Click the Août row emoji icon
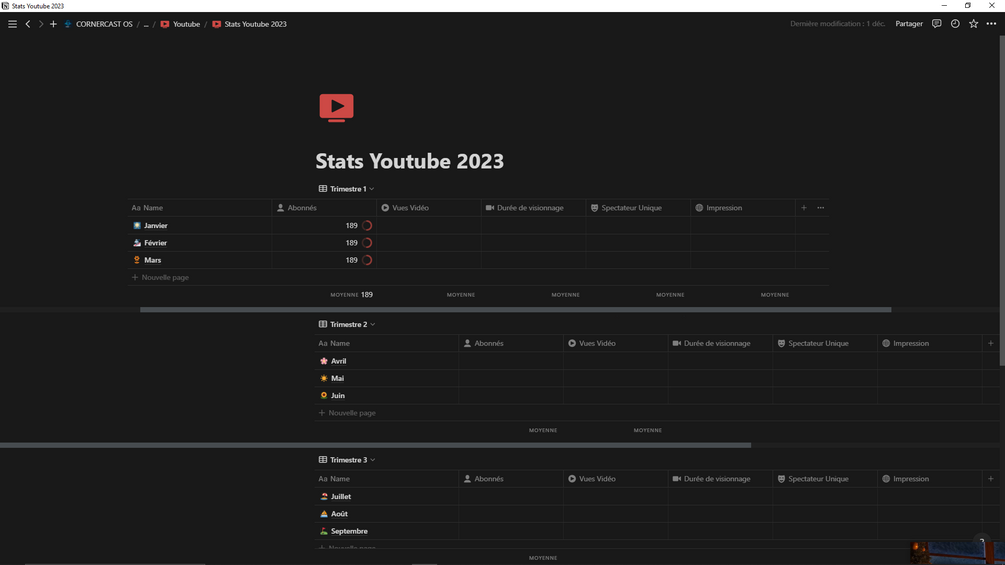 coord(324,514)
